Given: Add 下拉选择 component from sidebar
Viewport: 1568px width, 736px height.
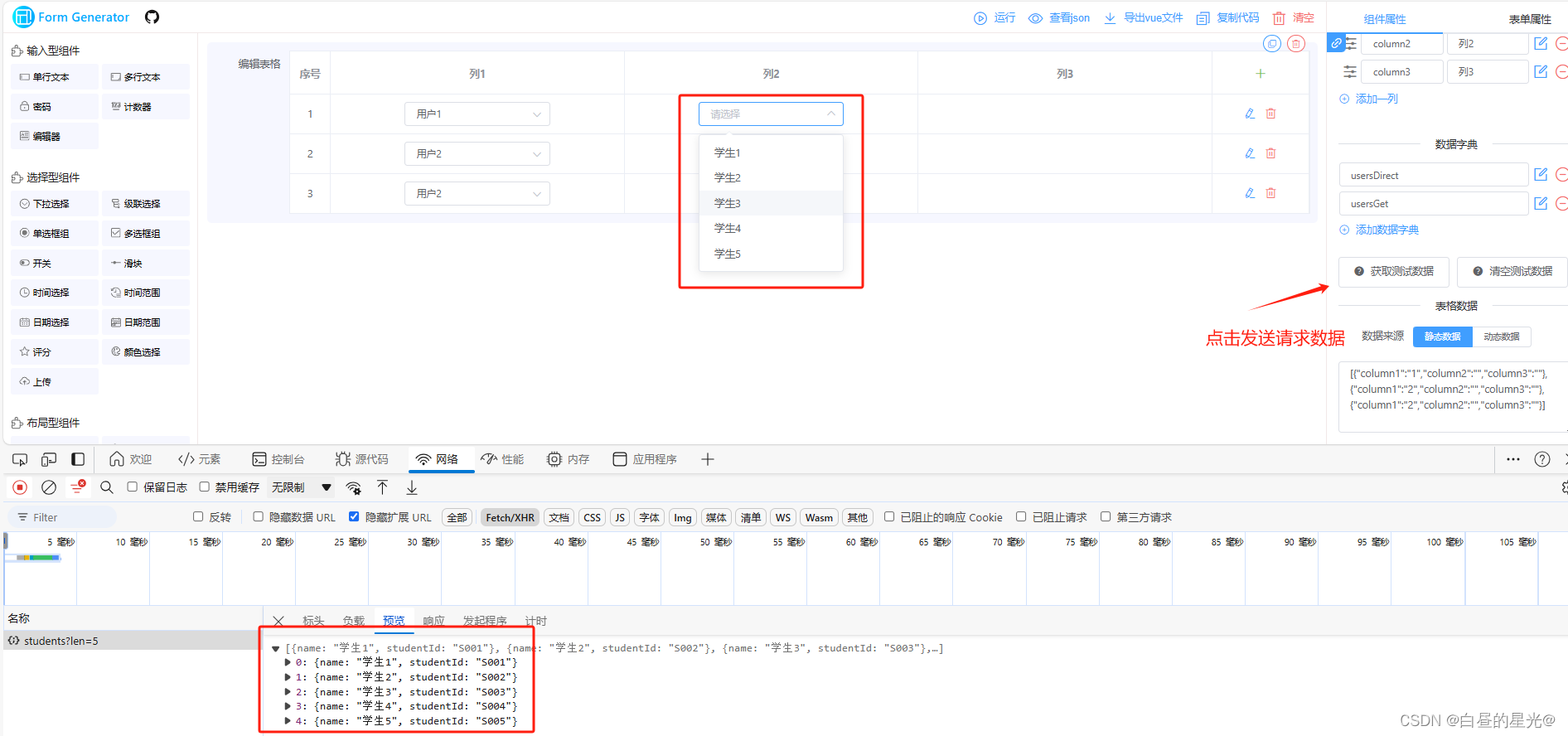Looking at the screenshot, I should [x=54, y=204].
